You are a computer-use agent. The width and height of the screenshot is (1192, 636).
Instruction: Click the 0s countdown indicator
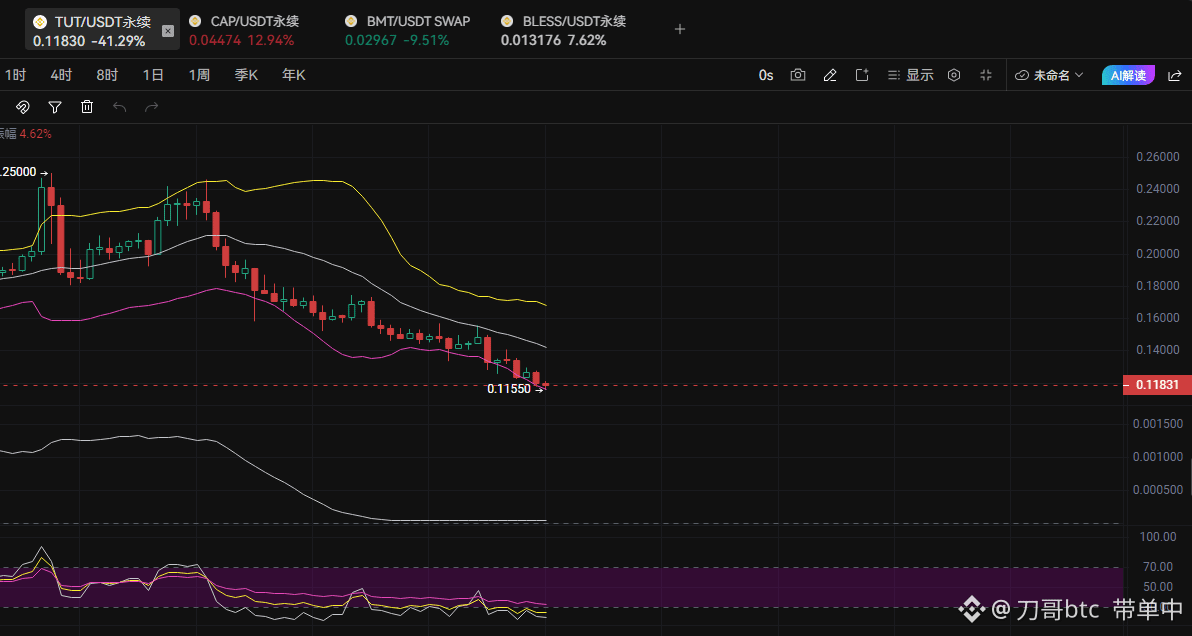pyautogui.click(x=766, y=75)
